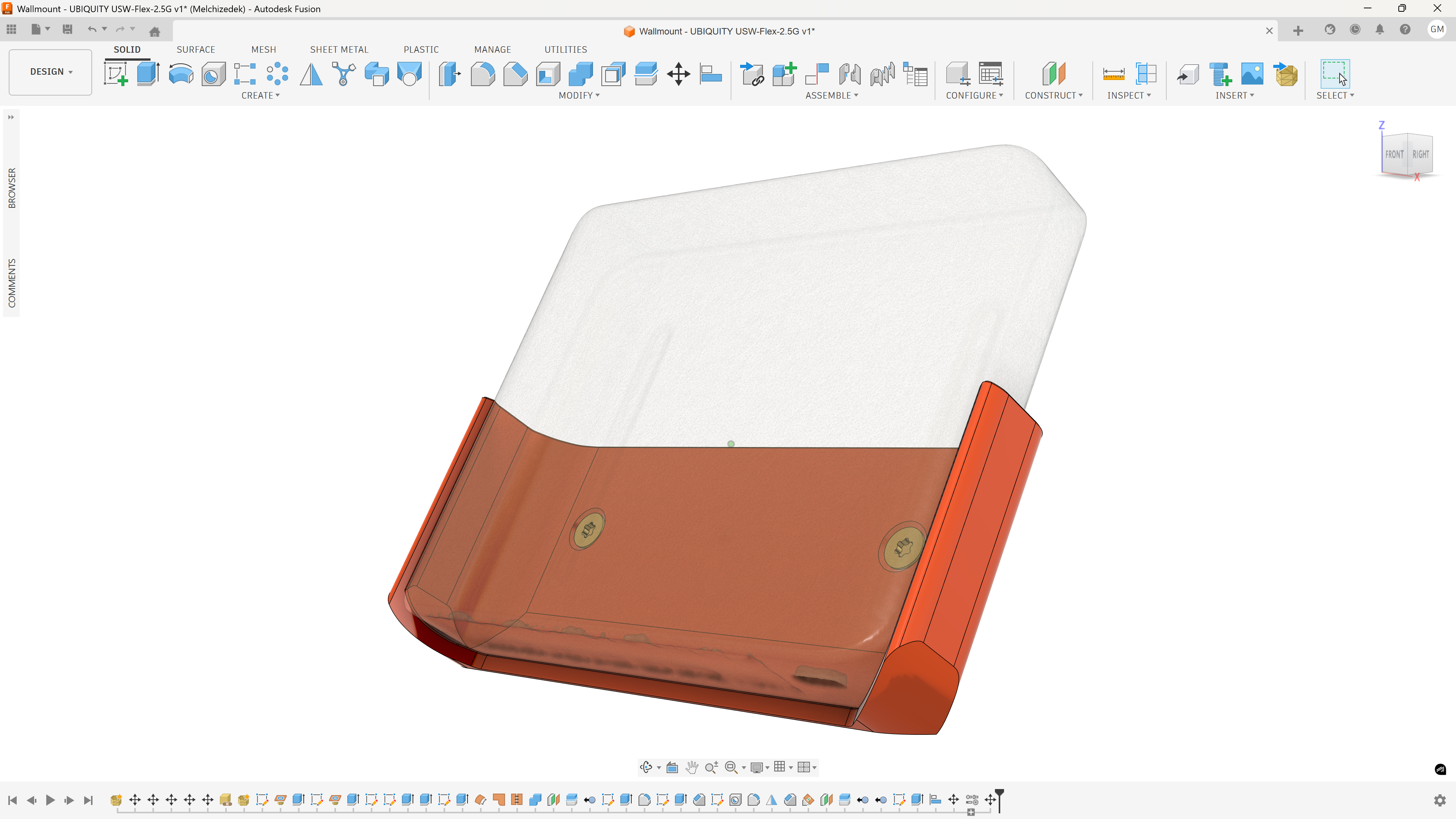This screenshot has height=819, width=1456.
Task: Open the GM user account menu
Action: tap(1437, 30)
